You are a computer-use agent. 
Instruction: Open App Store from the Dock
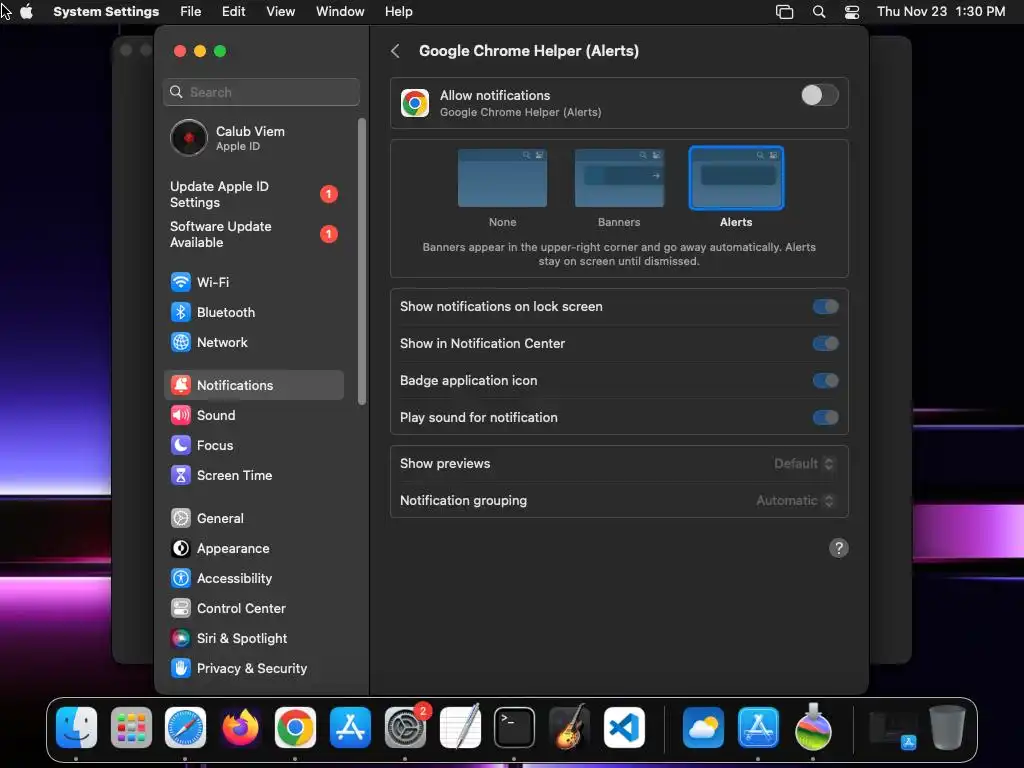[x=350, y=728]
